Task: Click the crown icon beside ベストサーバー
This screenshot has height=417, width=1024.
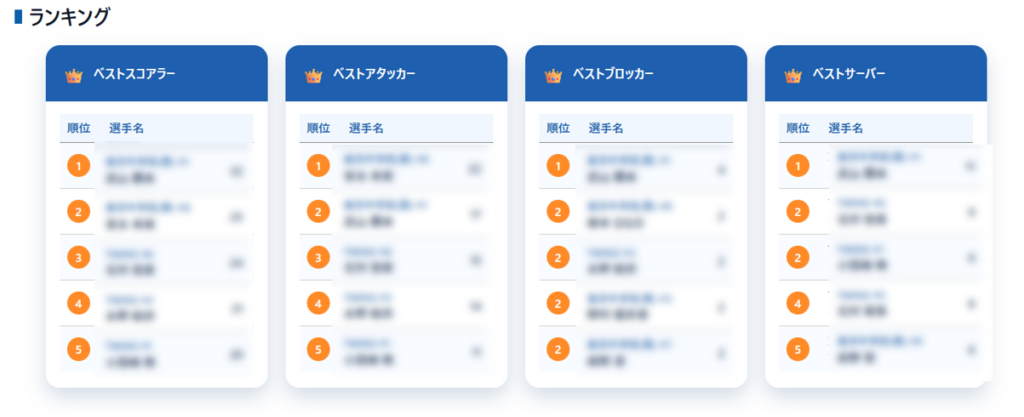Action: pyautogui.click(x=793, y=75)
